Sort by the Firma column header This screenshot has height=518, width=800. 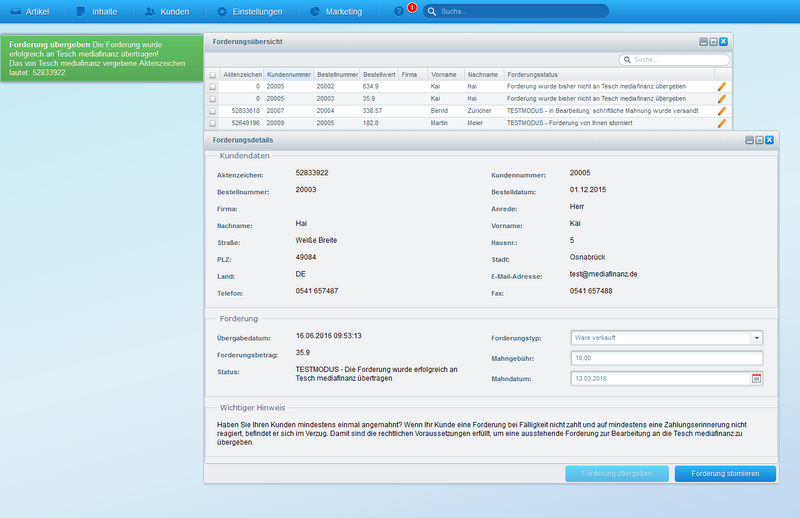click(412, 75)
